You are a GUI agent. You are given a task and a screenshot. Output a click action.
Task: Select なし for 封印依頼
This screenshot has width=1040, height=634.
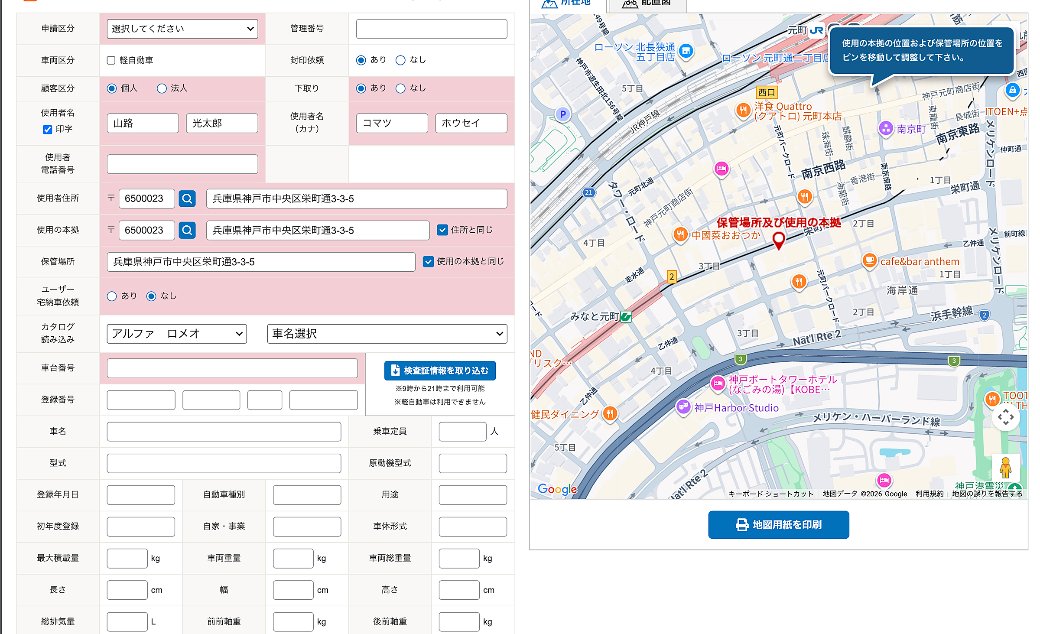[x=401, y=60]
